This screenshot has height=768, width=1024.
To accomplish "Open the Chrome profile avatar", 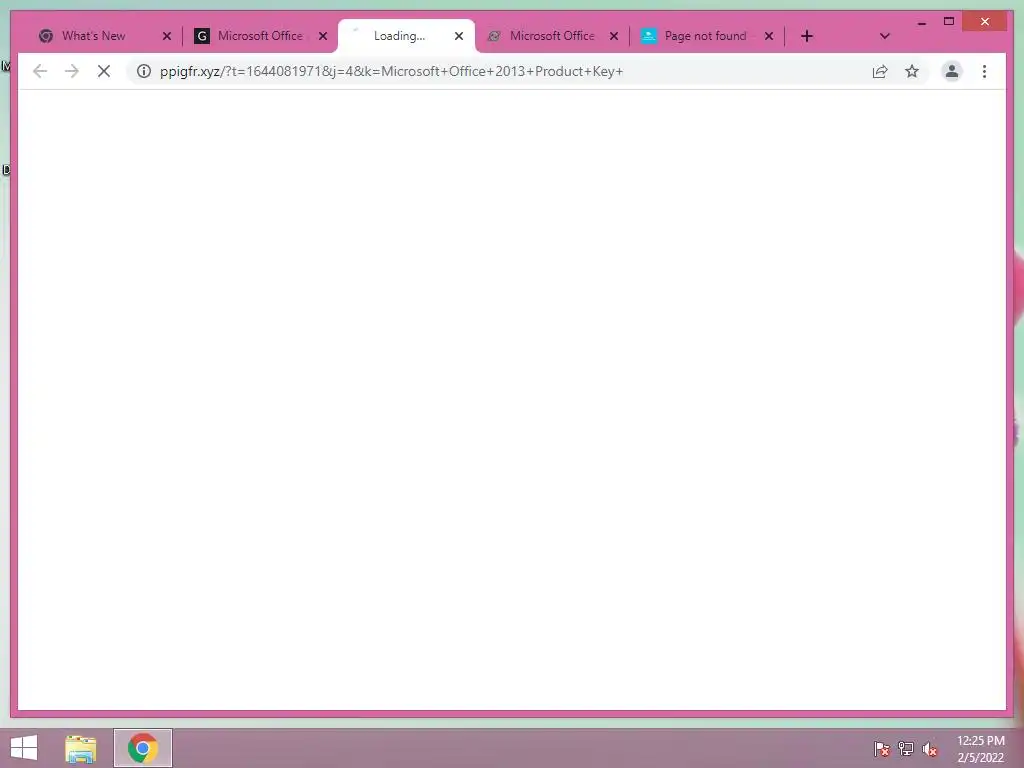I will coord(952,71).
